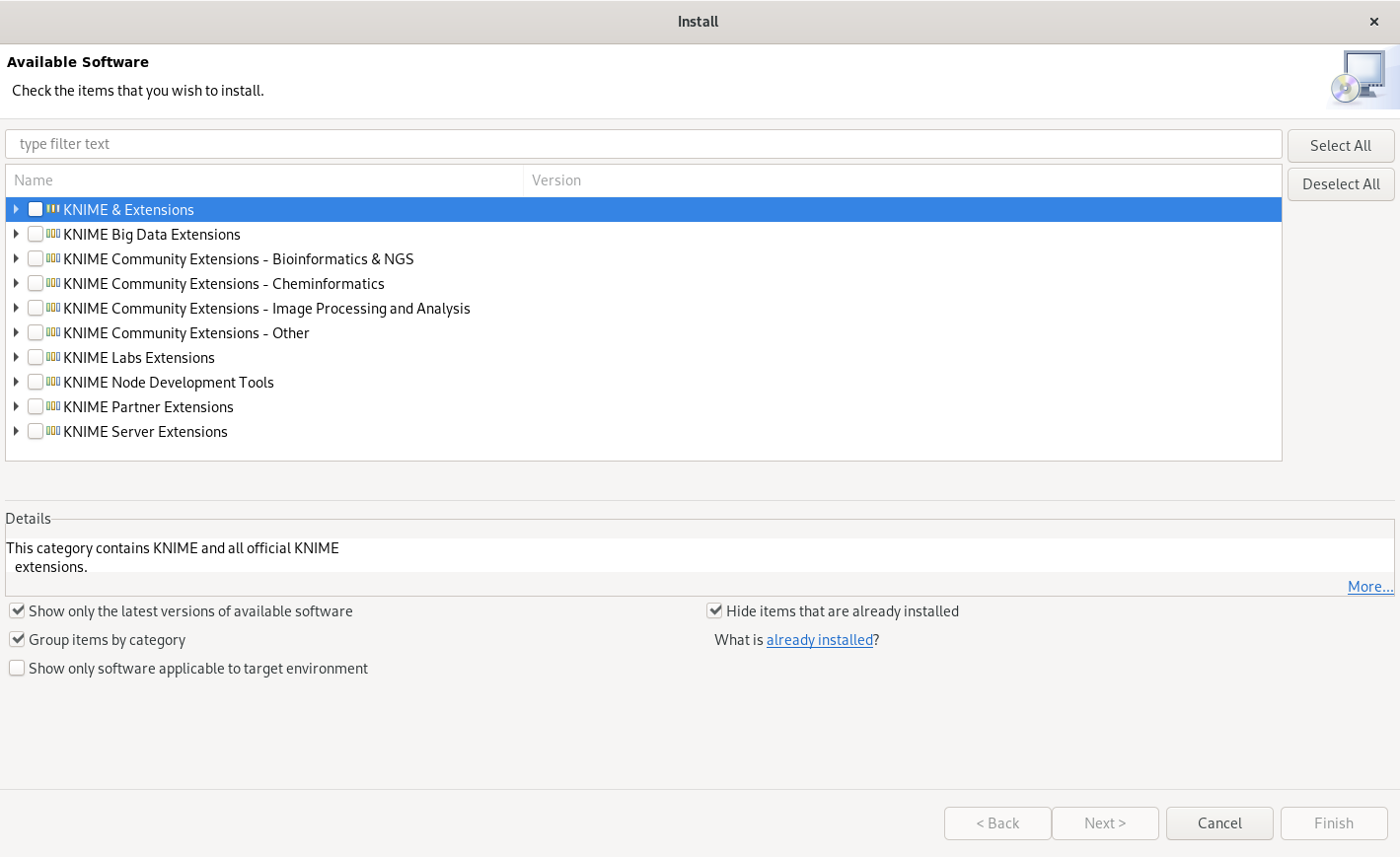Click the KNIME Big Data Extensions category icon
Screen dimensions: 1400x857
[53, 234]
